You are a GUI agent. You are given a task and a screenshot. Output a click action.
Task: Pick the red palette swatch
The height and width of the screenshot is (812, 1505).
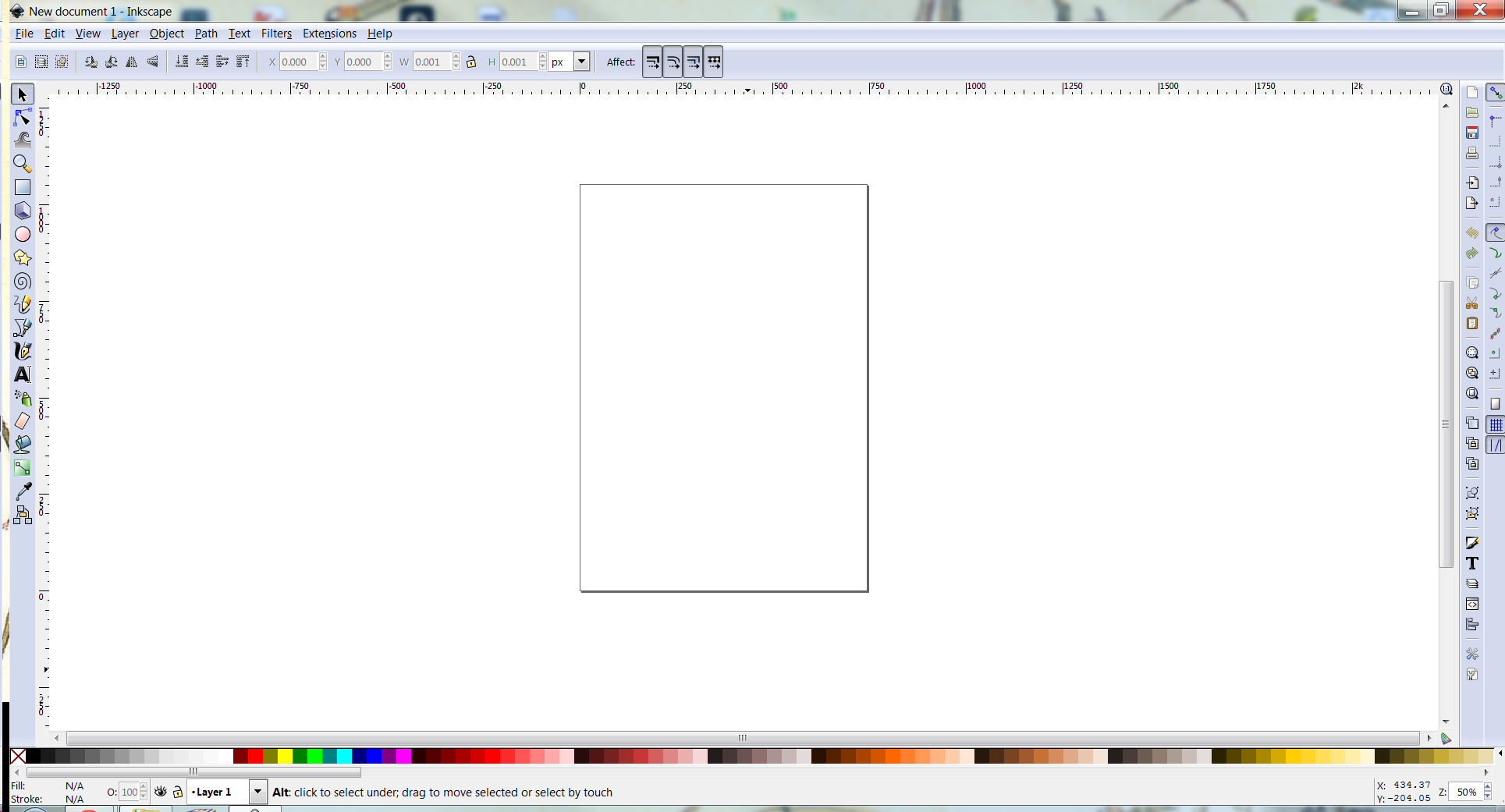[x=255, y=756]
